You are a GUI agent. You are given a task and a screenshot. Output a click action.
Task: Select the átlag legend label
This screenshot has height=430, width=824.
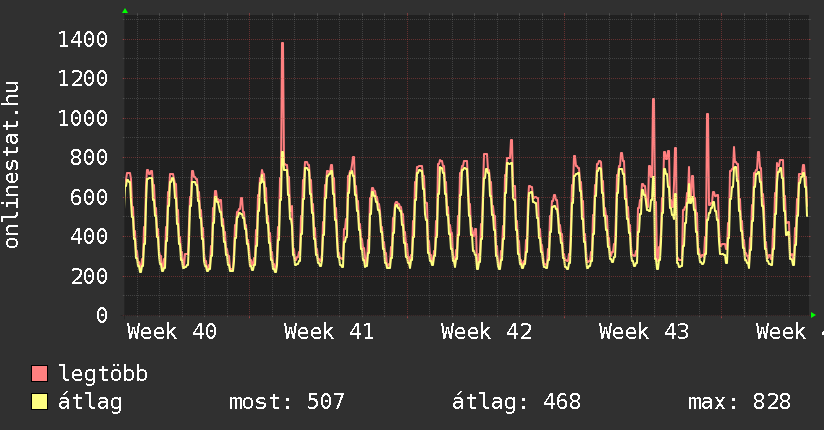point(90,402)
